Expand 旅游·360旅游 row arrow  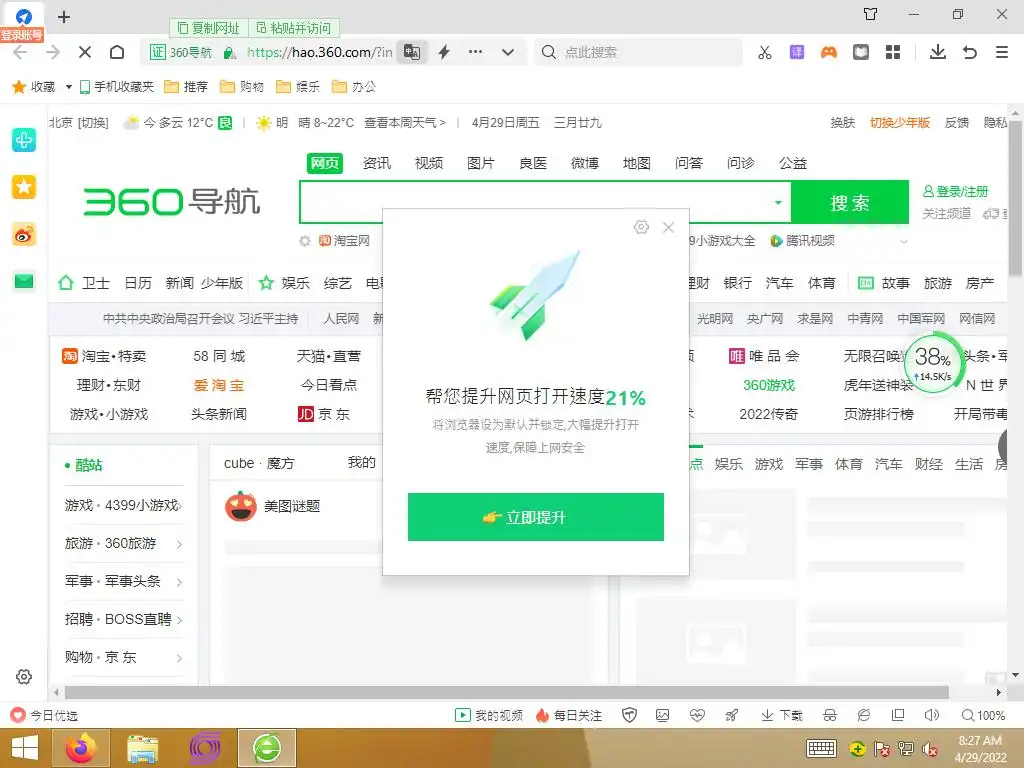(x=180, y=543)
